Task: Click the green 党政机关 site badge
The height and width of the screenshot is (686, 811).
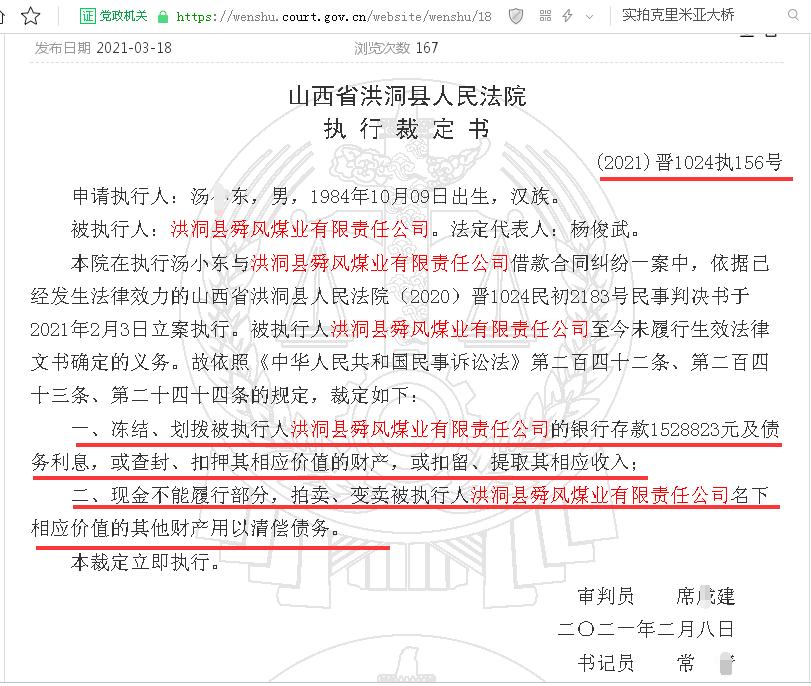Action: pyautogui.click(x=113, y=15)
